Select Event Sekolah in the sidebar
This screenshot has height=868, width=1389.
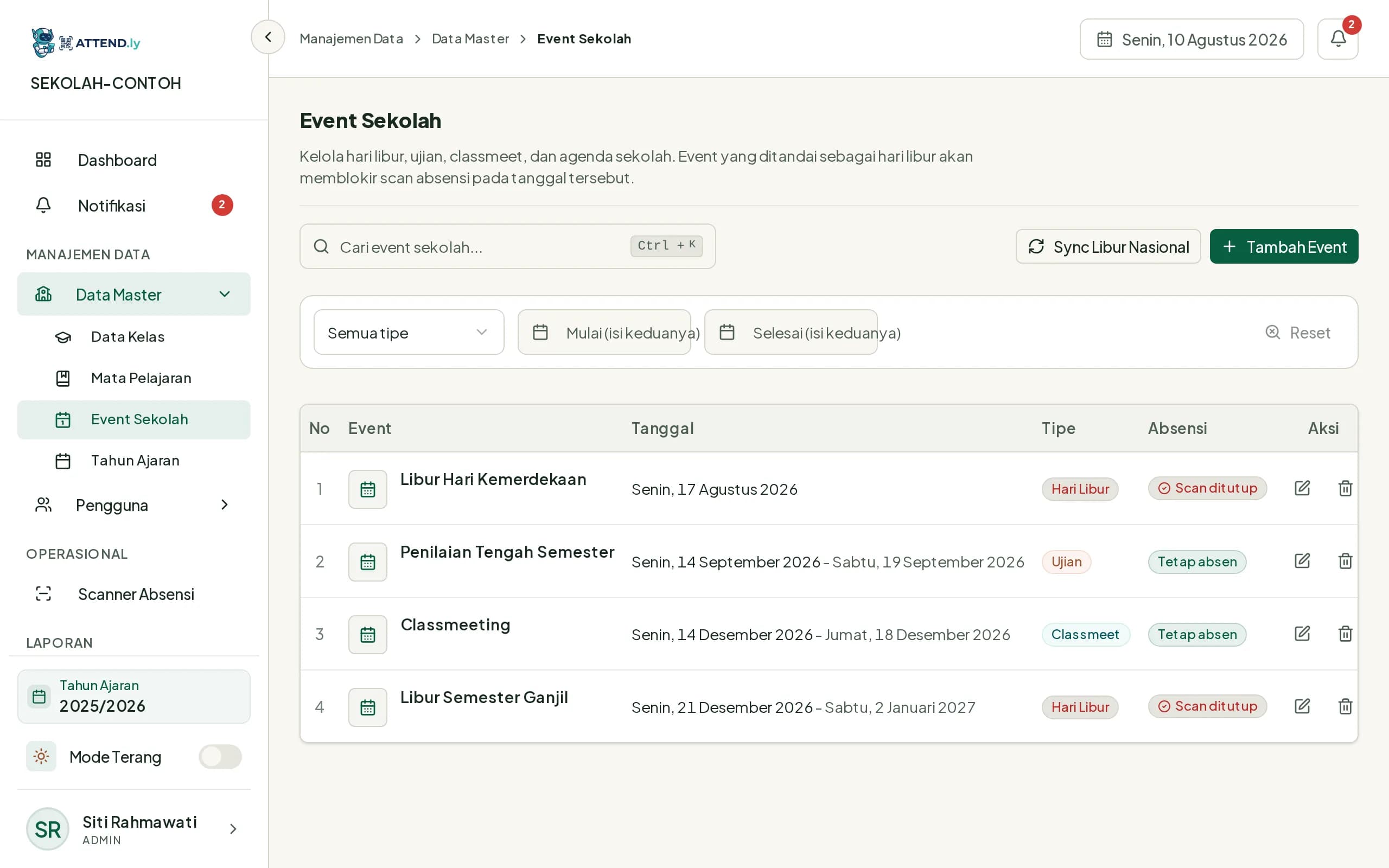tap(133, 420)
